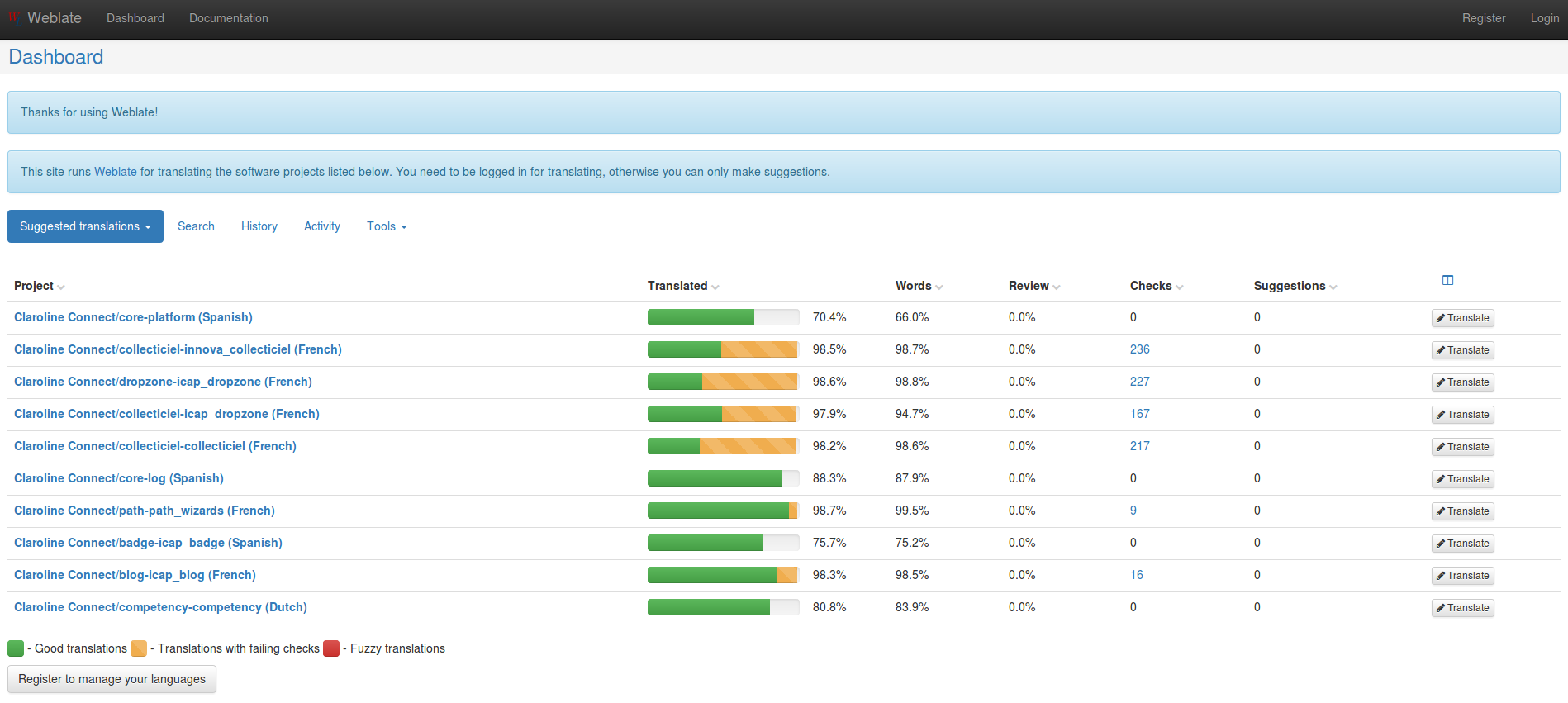Open the 16 failing checks link
This screenshot has width=1568, height=703.
[x=1137, y=575]
